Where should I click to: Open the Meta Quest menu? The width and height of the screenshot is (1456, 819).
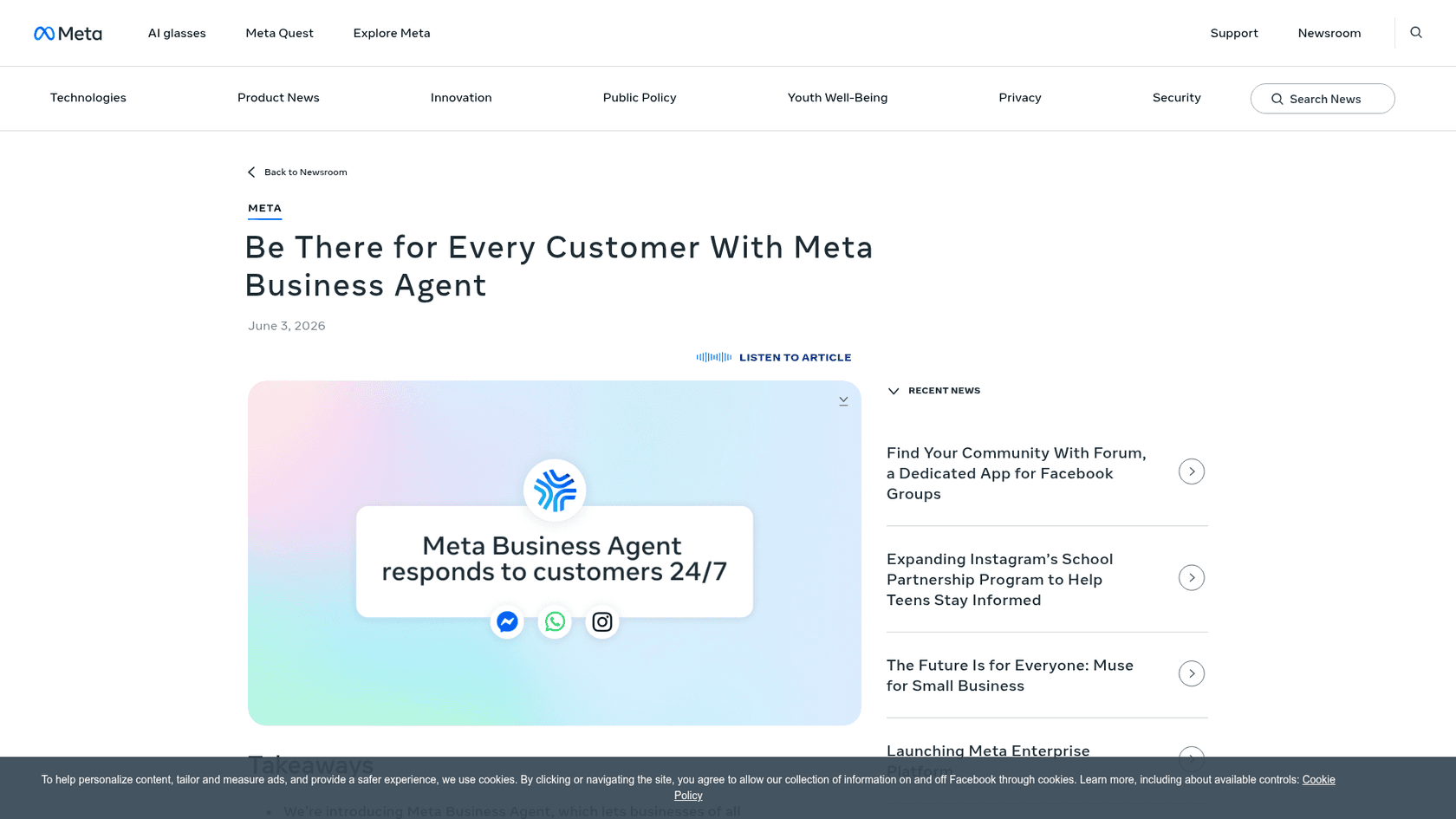[x=279, y=33]
